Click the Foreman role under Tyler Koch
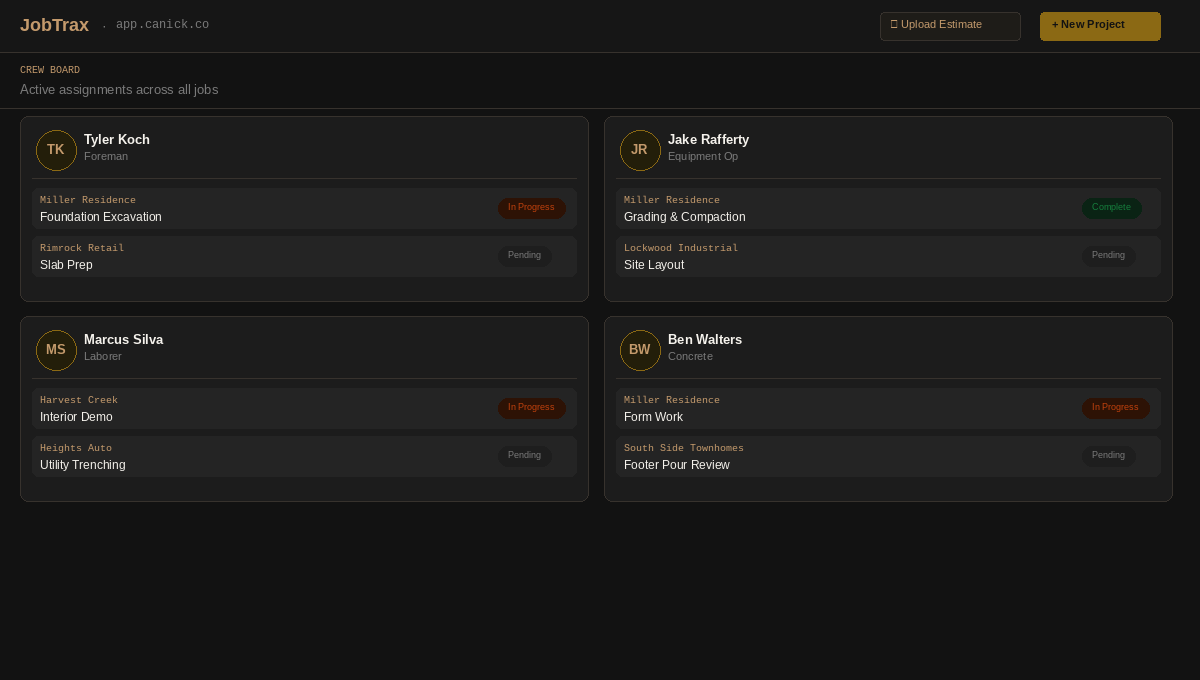 tap(106, 157)
